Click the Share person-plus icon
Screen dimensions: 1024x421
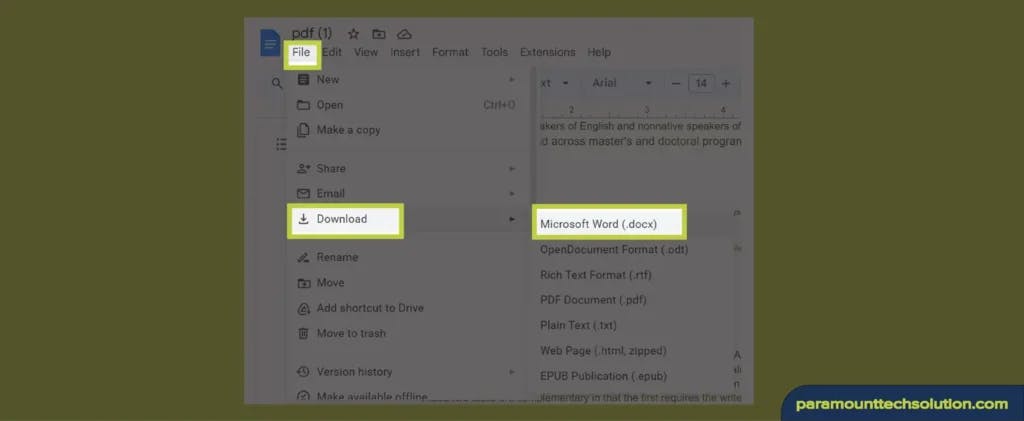click(303, 168)
